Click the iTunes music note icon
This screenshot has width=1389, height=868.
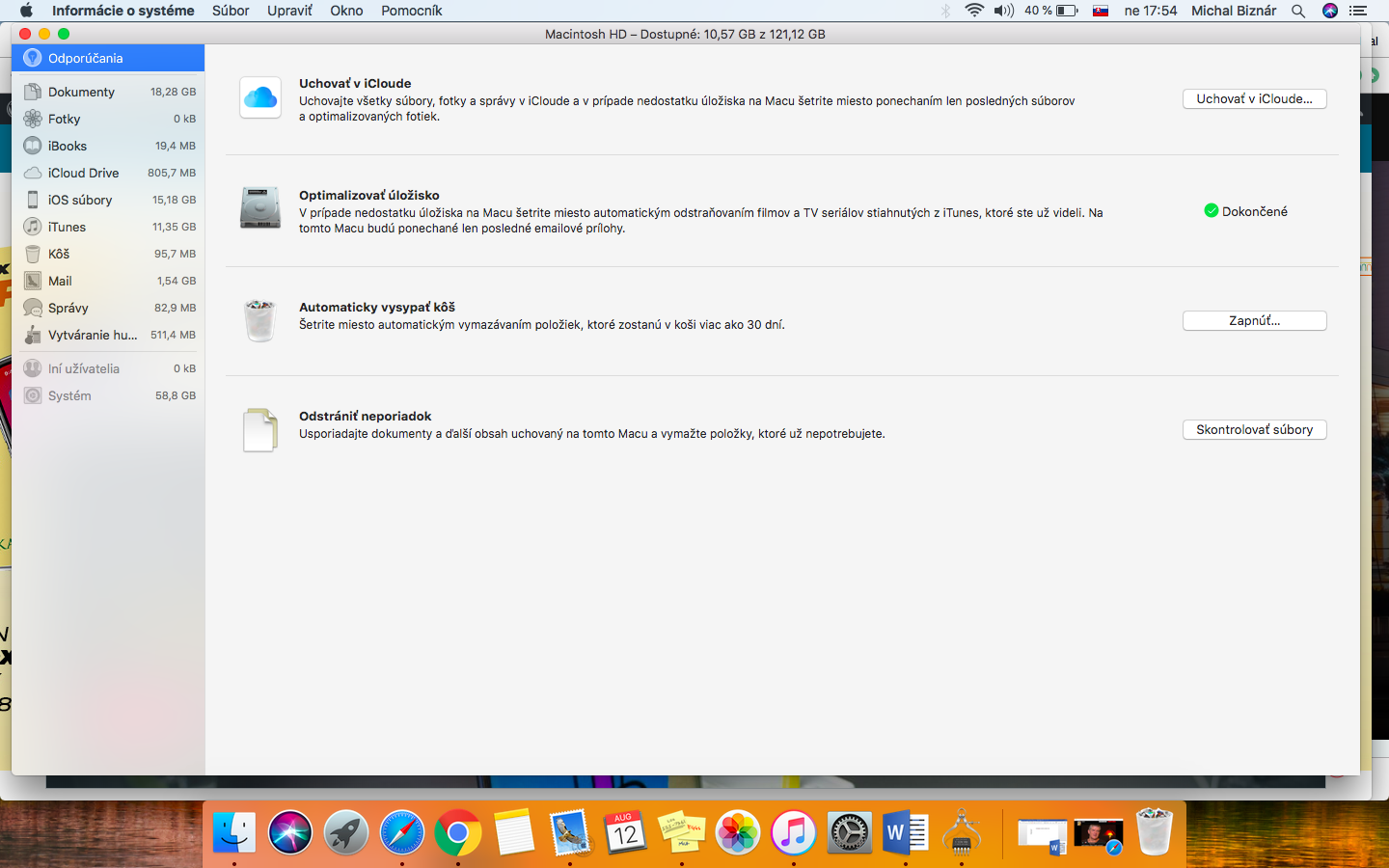click(x=33, y=227)
